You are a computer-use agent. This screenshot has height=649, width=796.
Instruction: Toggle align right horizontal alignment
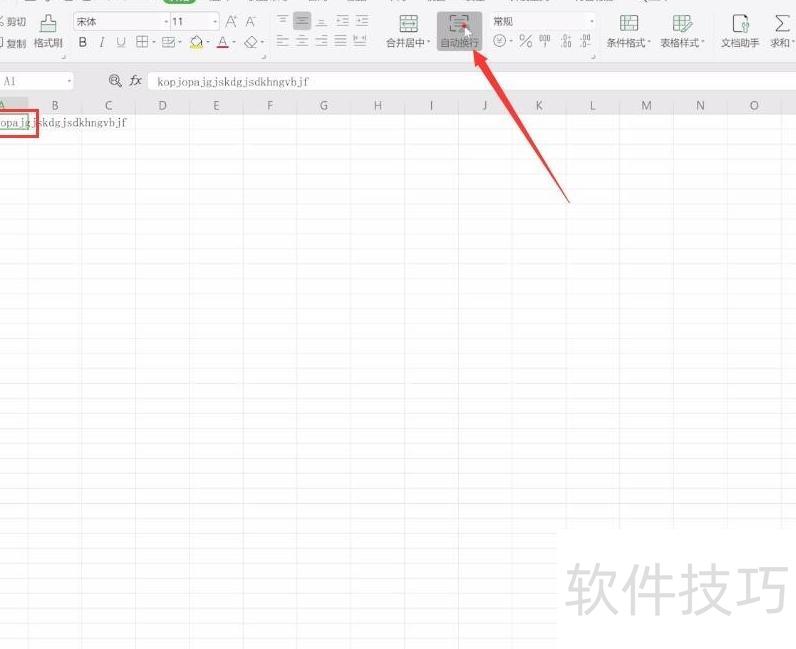click(x=321, y=41)
